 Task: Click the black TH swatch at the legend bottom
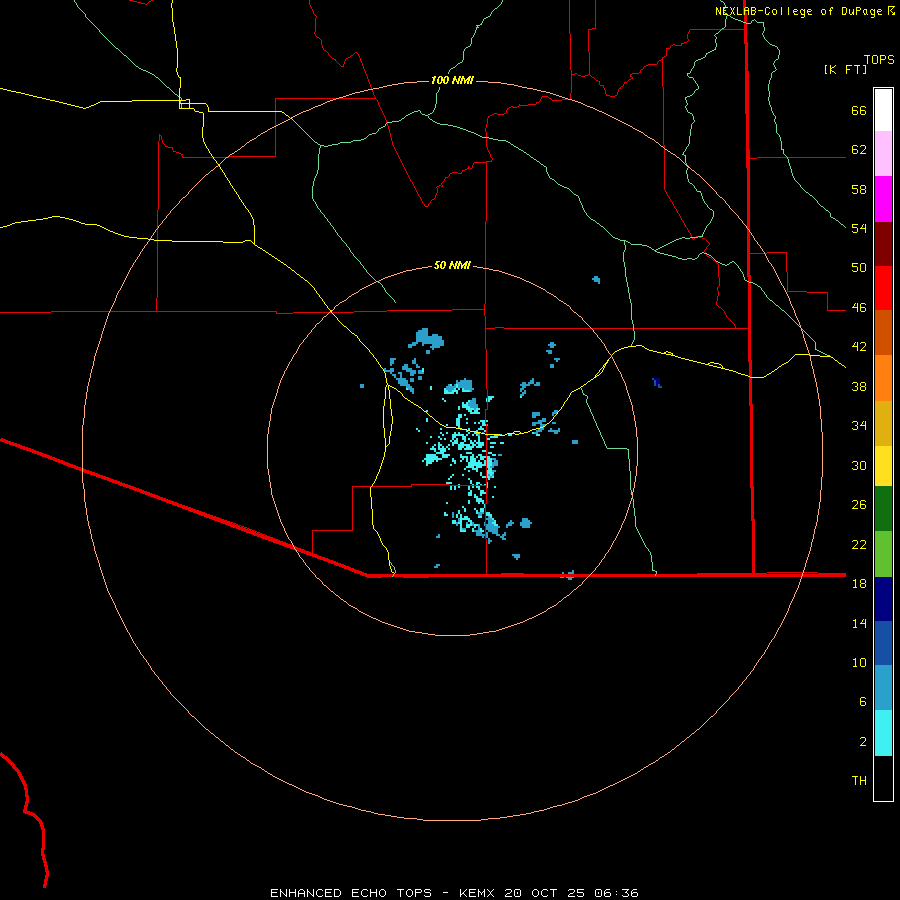pos(883,778)
